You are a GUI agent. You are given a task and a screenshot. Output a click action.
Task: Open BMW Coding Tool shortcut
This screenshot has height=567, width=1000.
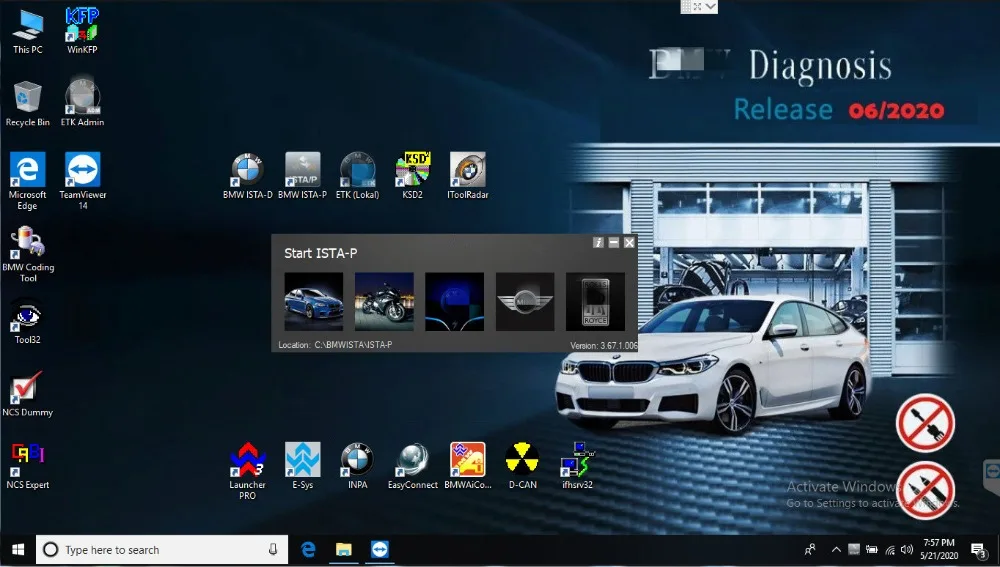[27, 254]
